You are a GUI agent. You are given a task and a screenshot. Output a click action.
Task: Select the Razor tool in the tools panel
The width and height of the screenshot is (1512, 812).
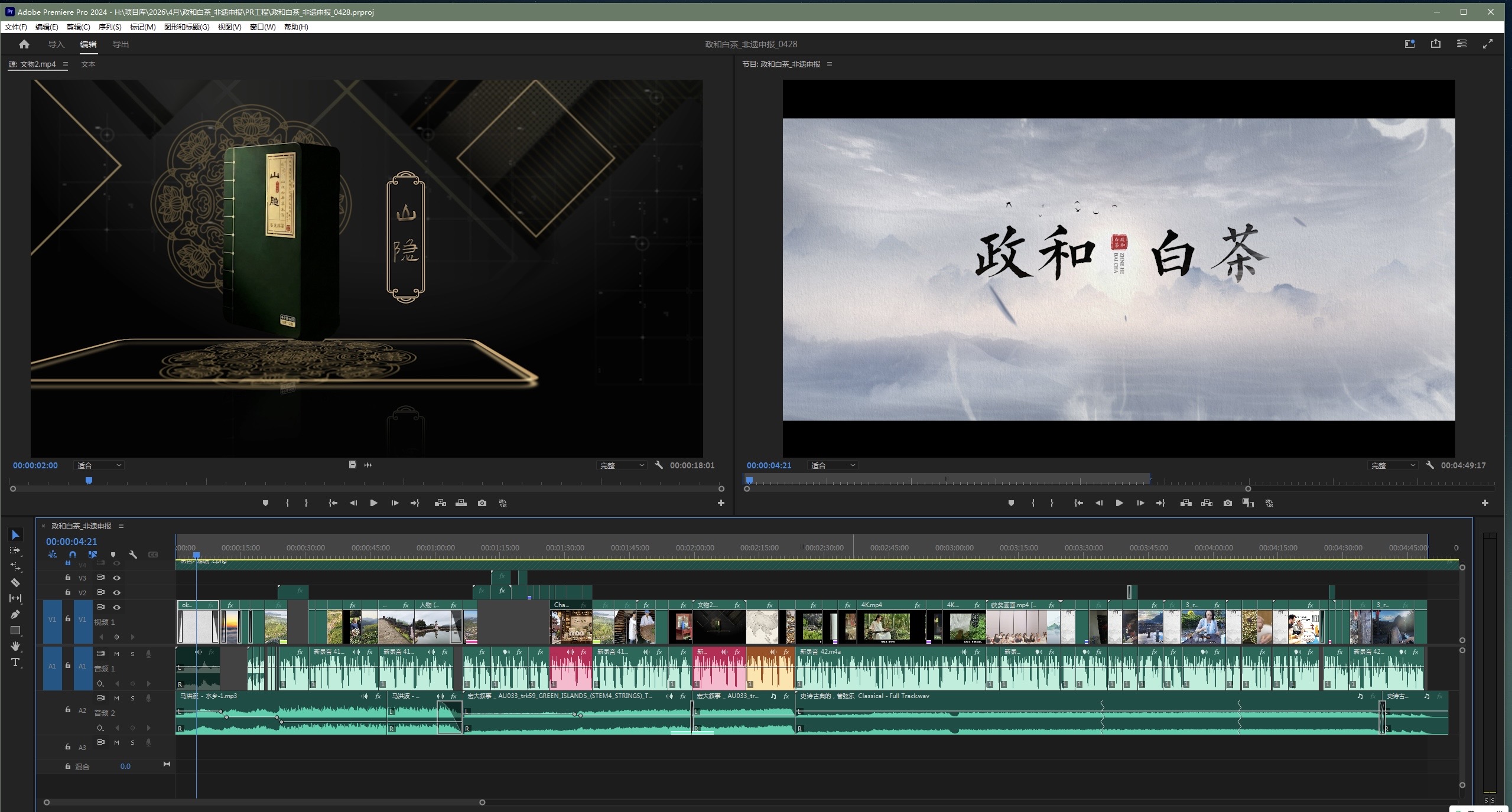[15, 582]
